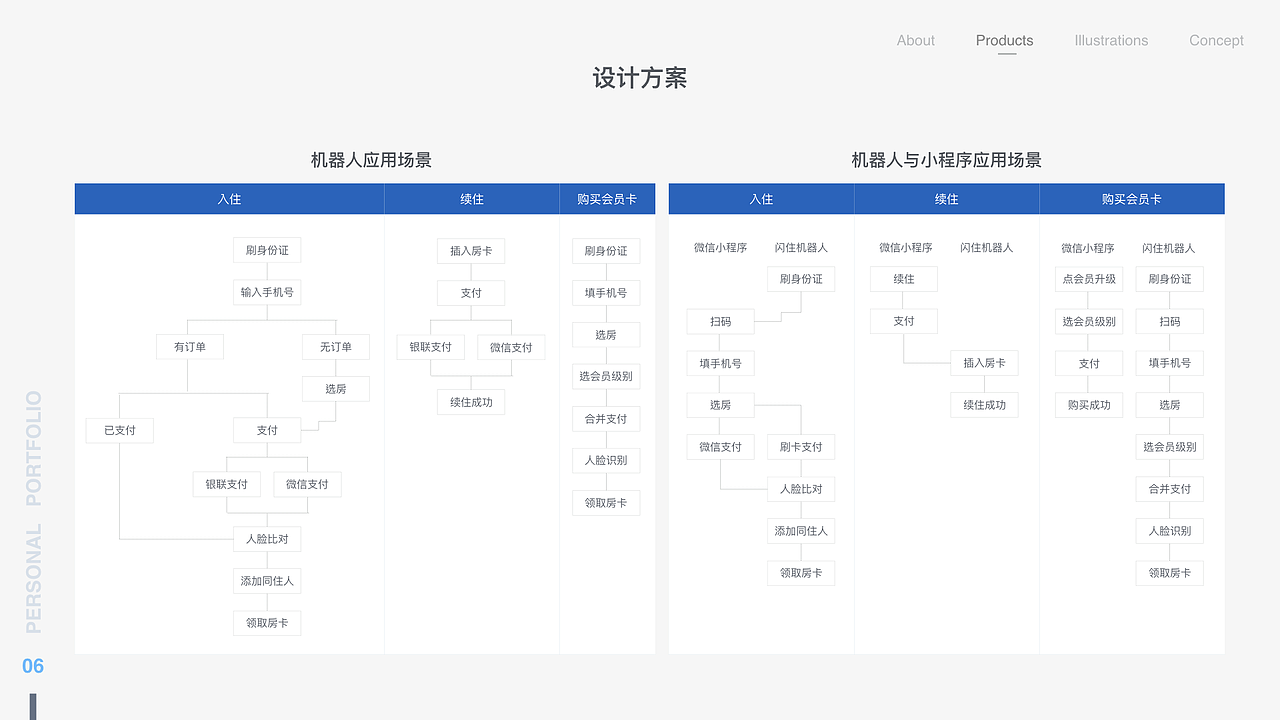This screenshot has height=720, width=1280.
Task: Select 续住 header under 机器人与小程序应用场景
Action: (947, 199)
